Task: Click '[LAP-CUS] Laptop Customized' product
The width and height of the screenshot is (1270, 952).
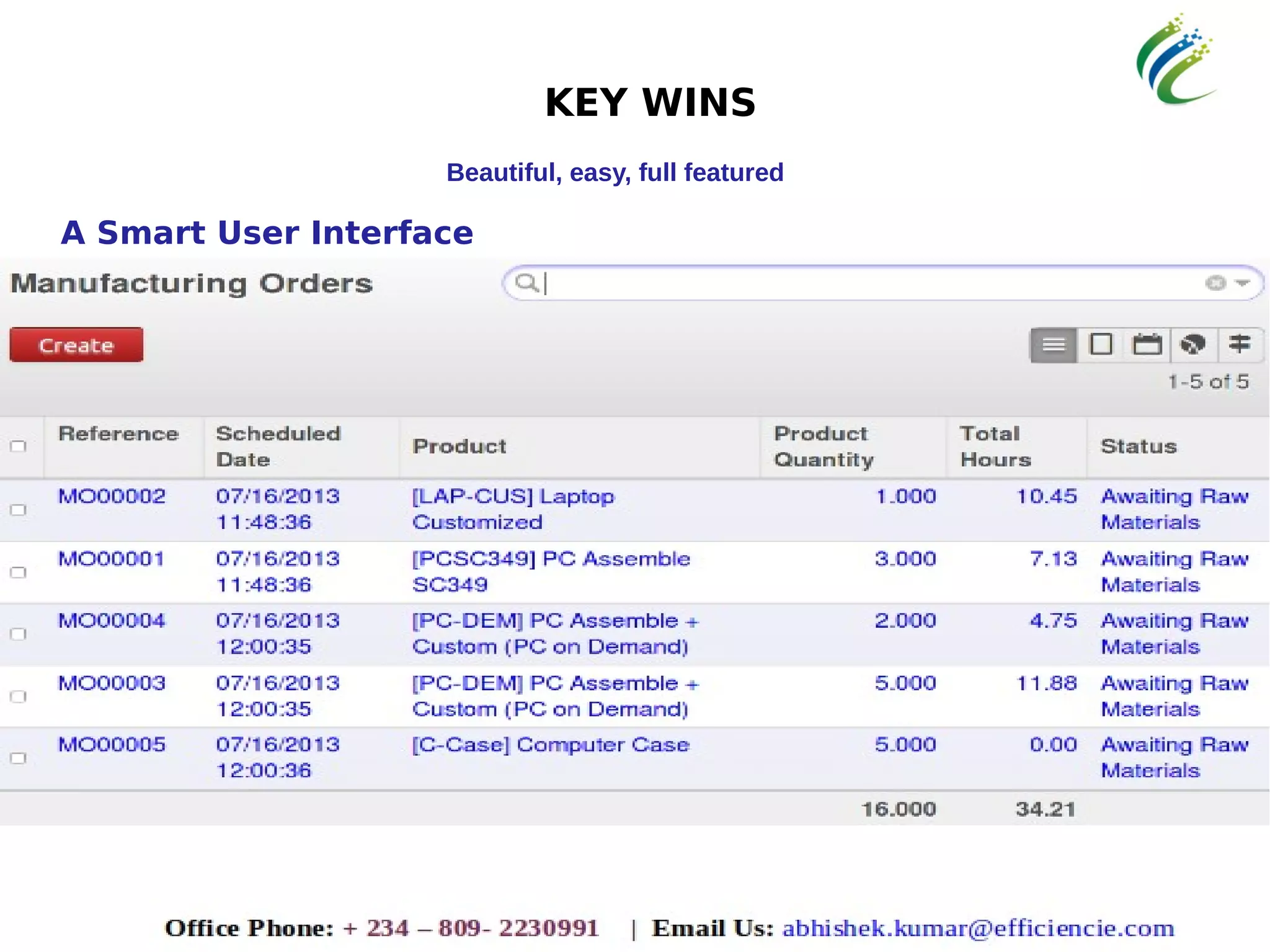Action: (513, 509)
